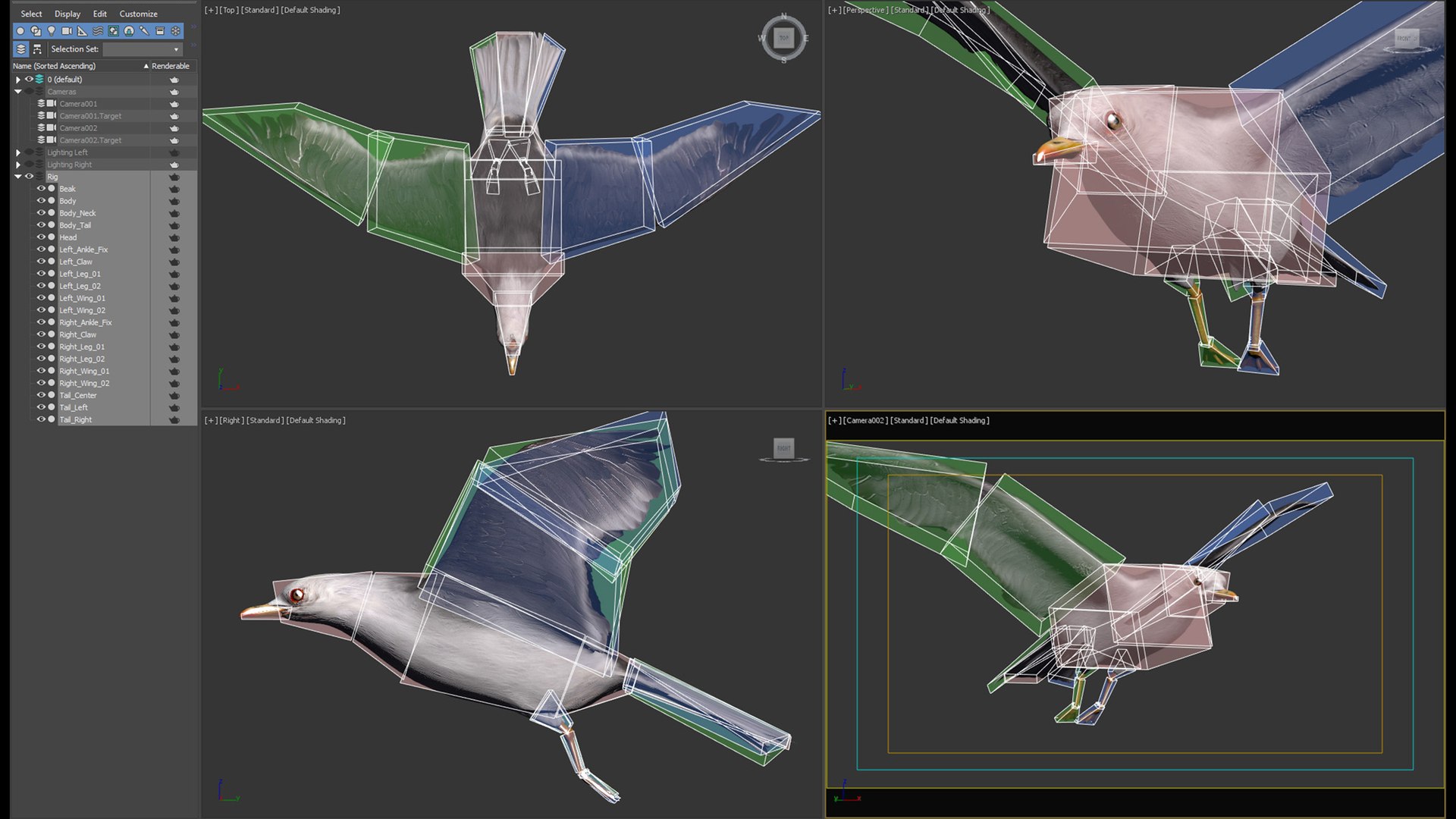Click the [+] menu in the Right viewport

coord(211,420)
